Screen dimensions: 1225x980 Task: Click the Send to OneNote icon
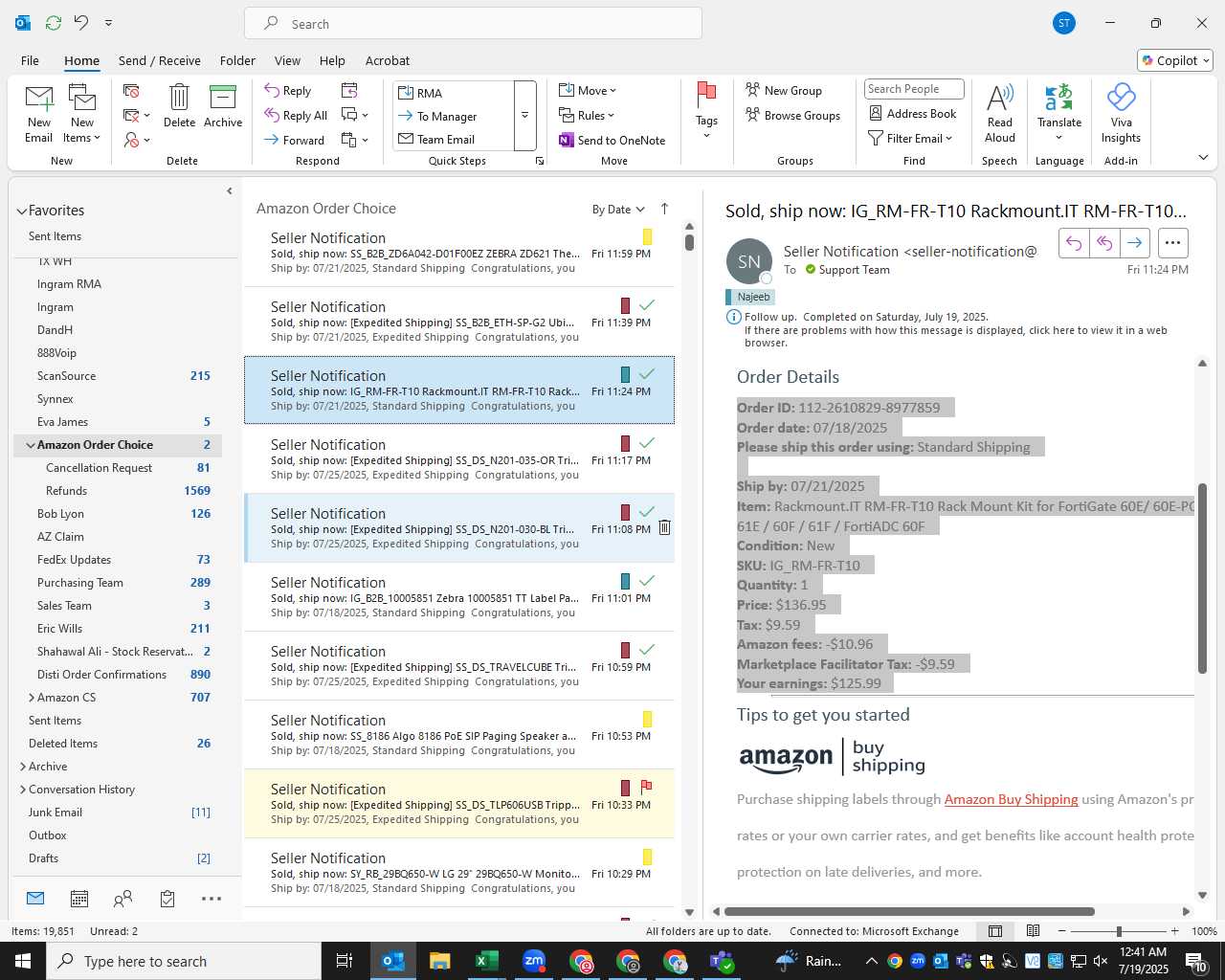(567, 140)
